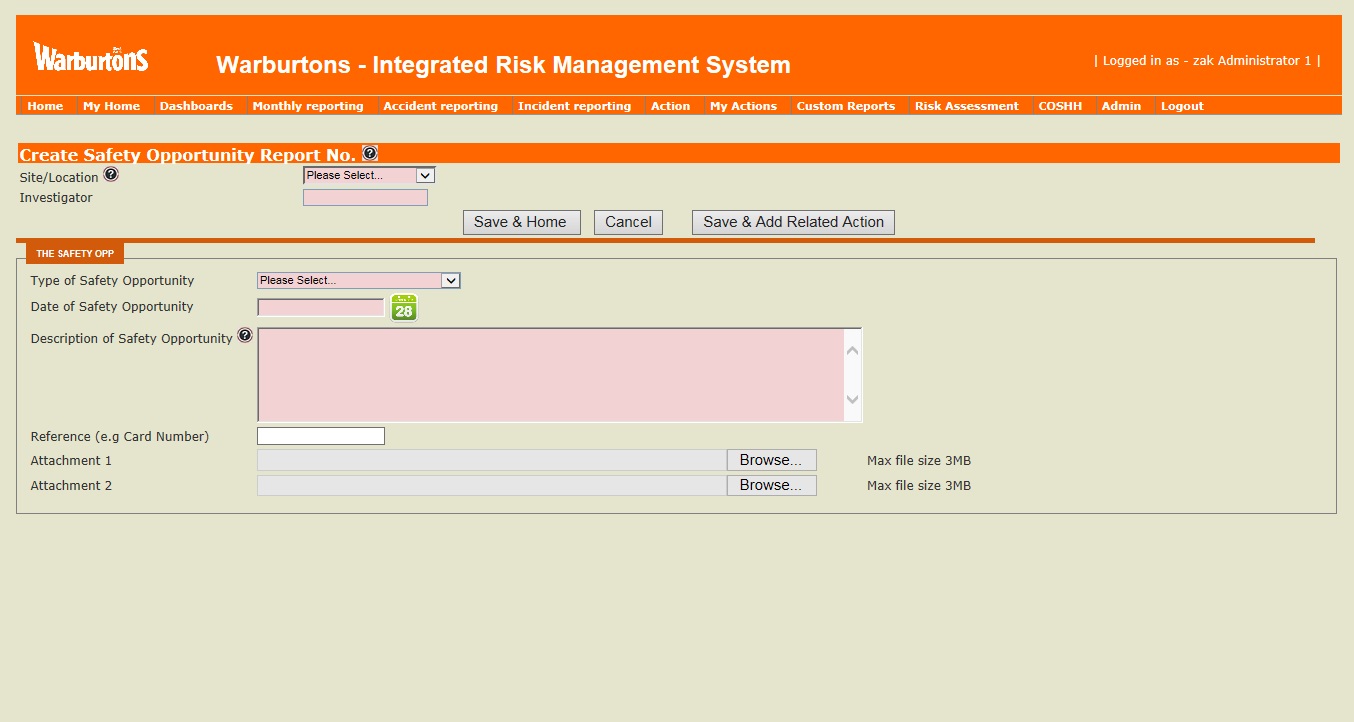
Task: Focus the Reference card number field
Action: [321, 436]
